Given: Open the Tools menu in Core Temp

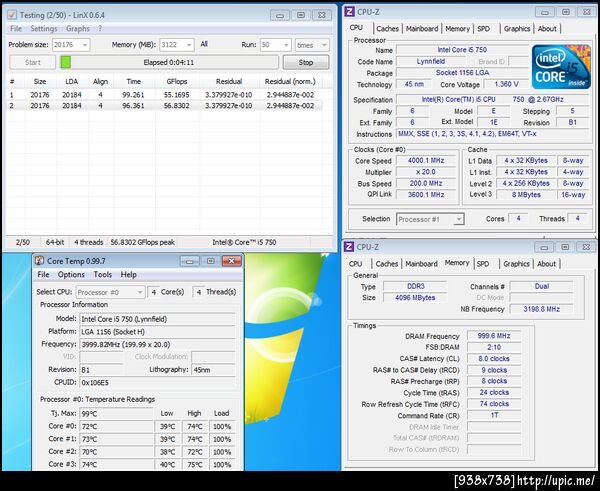Looking at the screenshot, I should 103,274.
